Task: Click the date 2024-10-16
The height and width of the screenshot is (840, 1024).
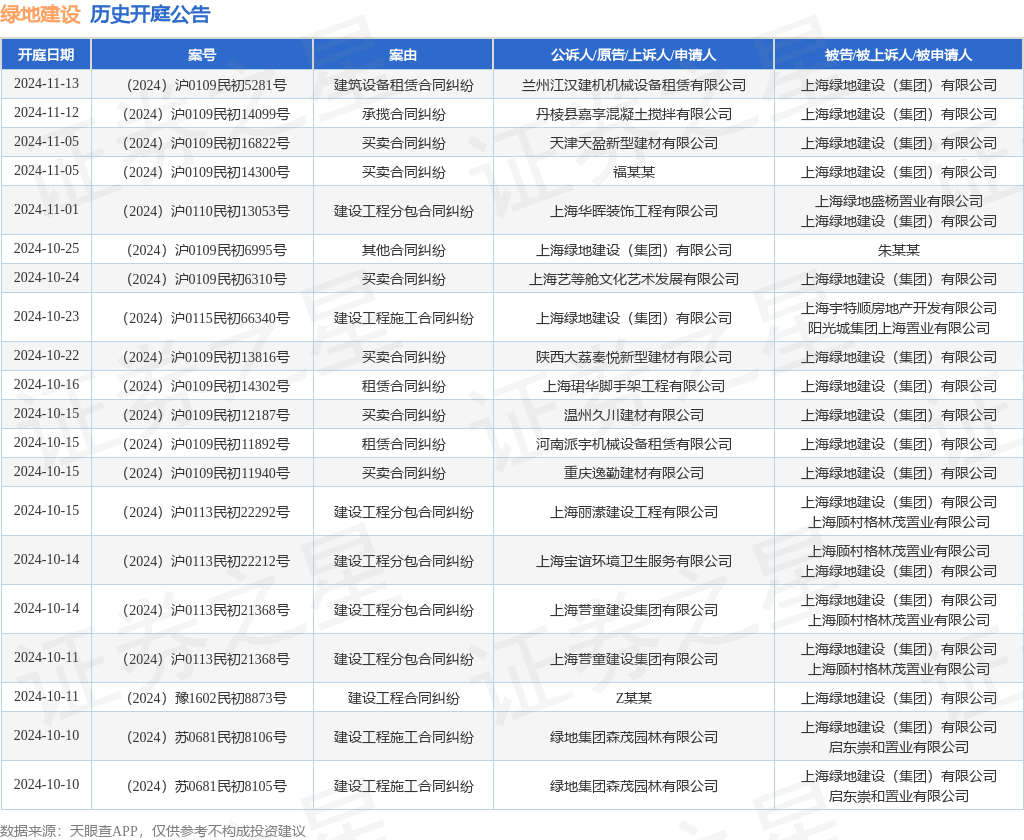Action: pos(46,385)
